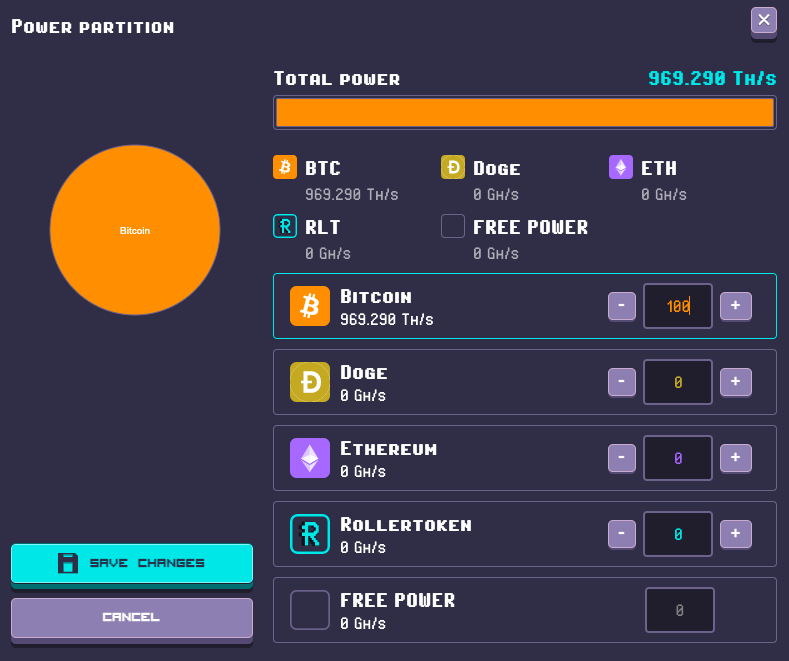Click the large Doge coin icon
The image size is (789, 661).
(310, 382)
